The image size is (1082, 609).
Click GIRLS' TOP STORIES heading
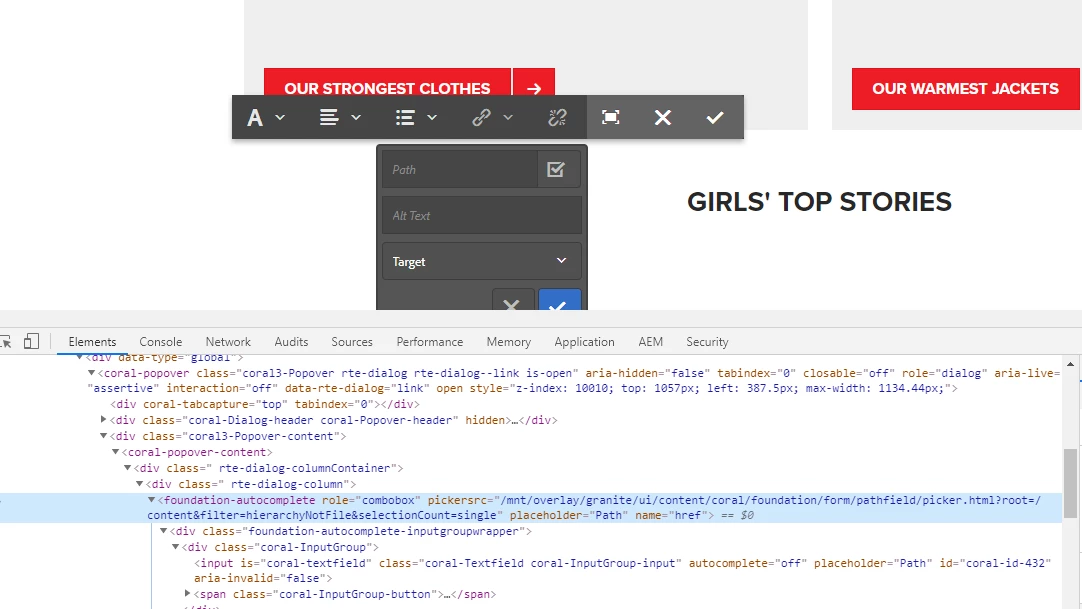819,202
